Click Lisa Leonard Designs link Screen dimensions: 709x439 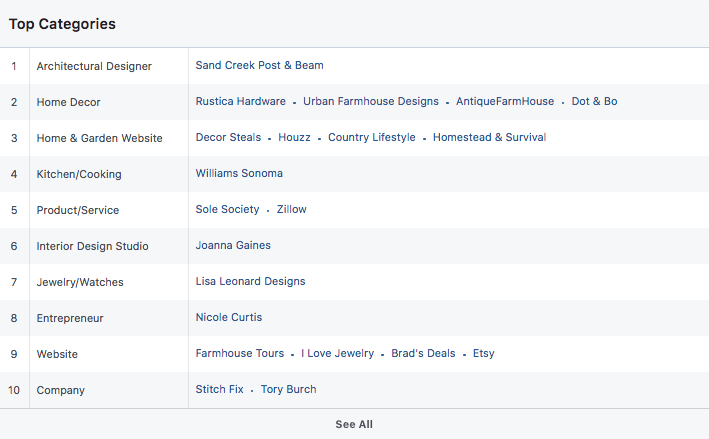click(x=250, y=282)
